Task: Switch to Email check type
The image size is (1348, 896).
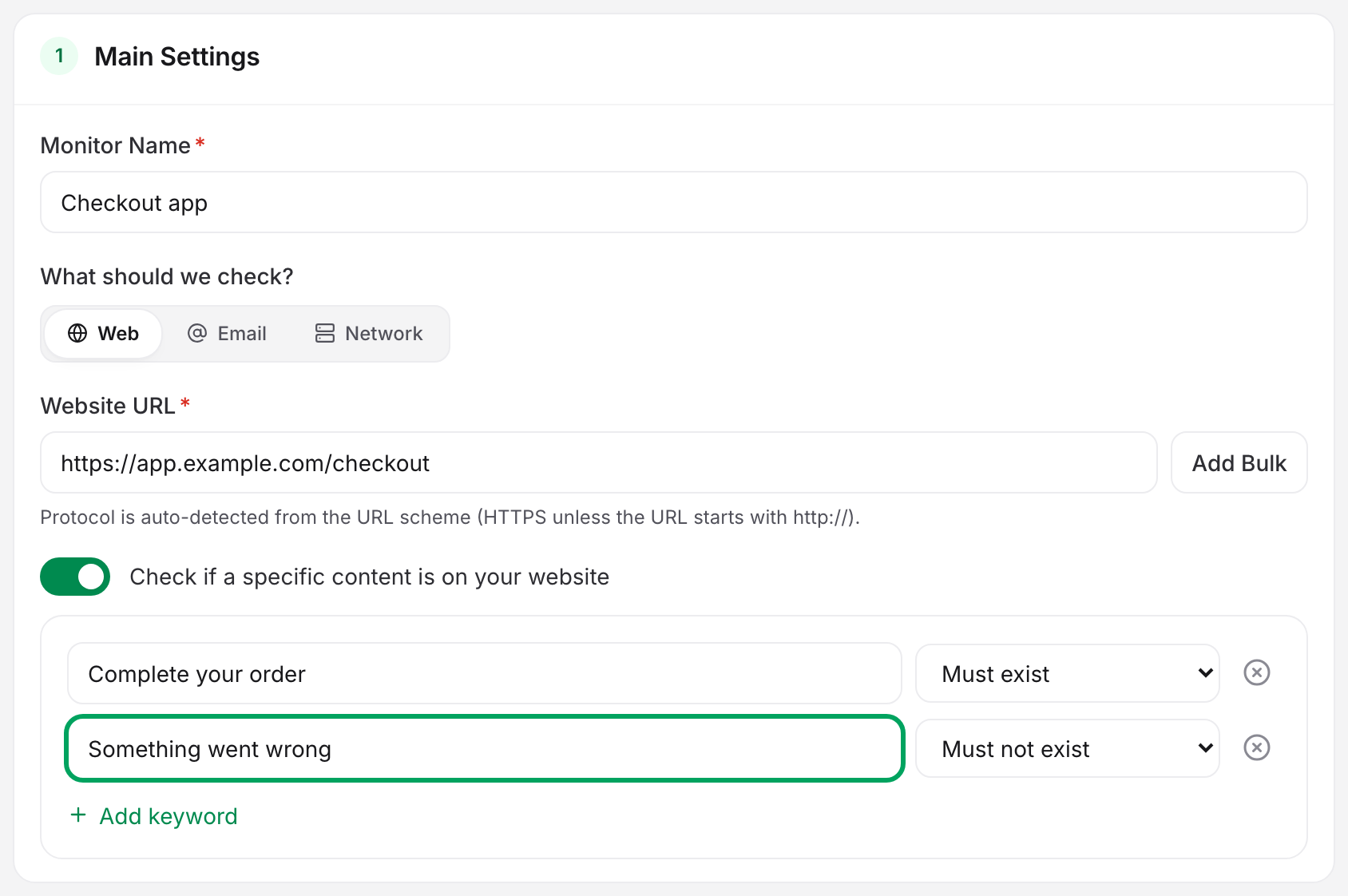Action: click(227, 334)
